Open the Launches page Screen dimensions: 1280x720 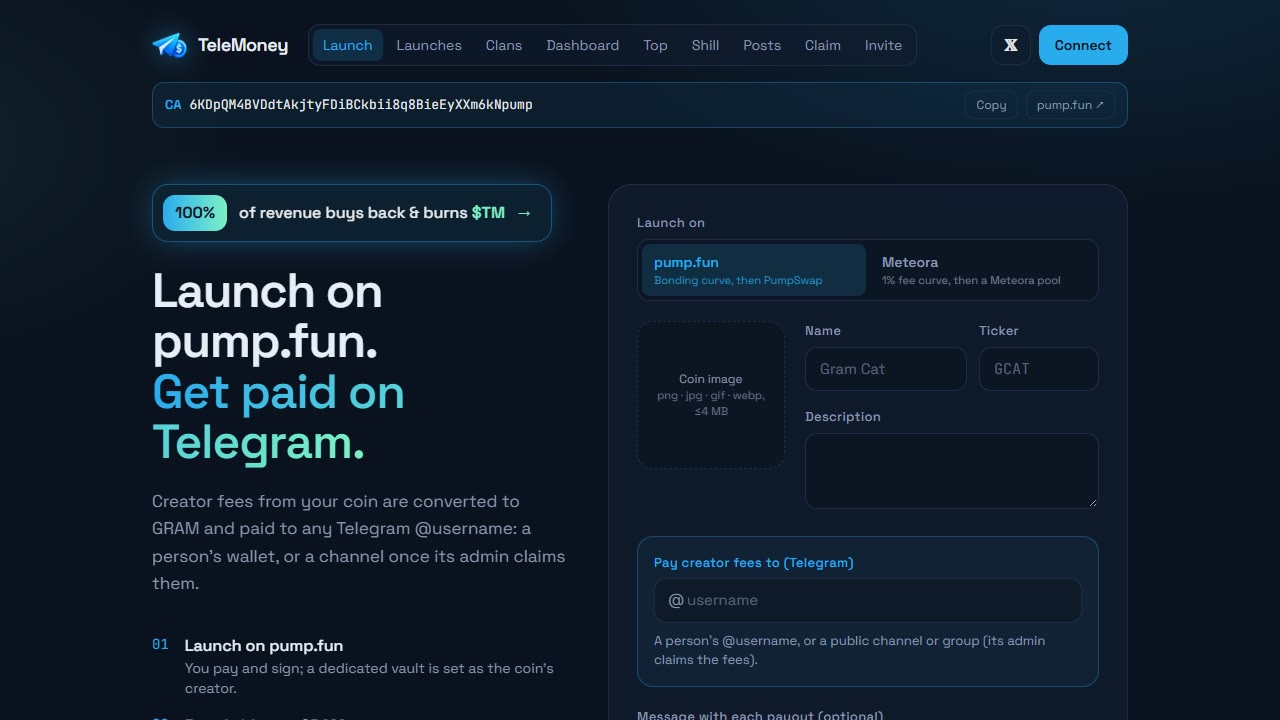click(x=429, y=45)
